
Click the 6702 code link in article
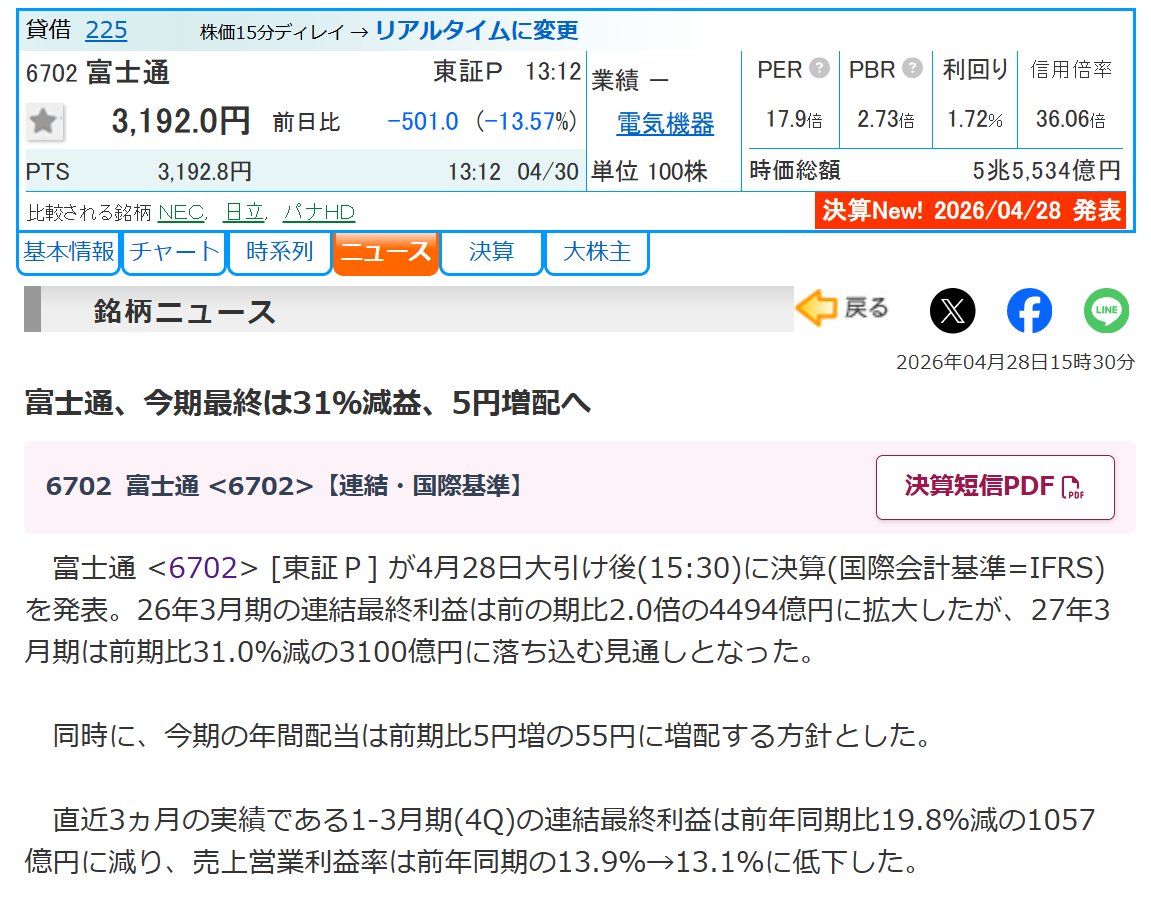[203, 568]
